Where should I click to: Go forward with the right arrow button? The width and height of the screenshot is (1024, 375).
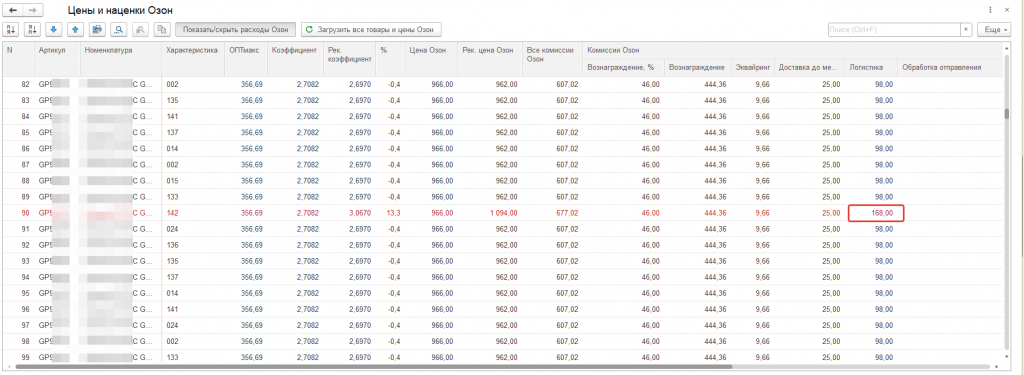(34, 10)
